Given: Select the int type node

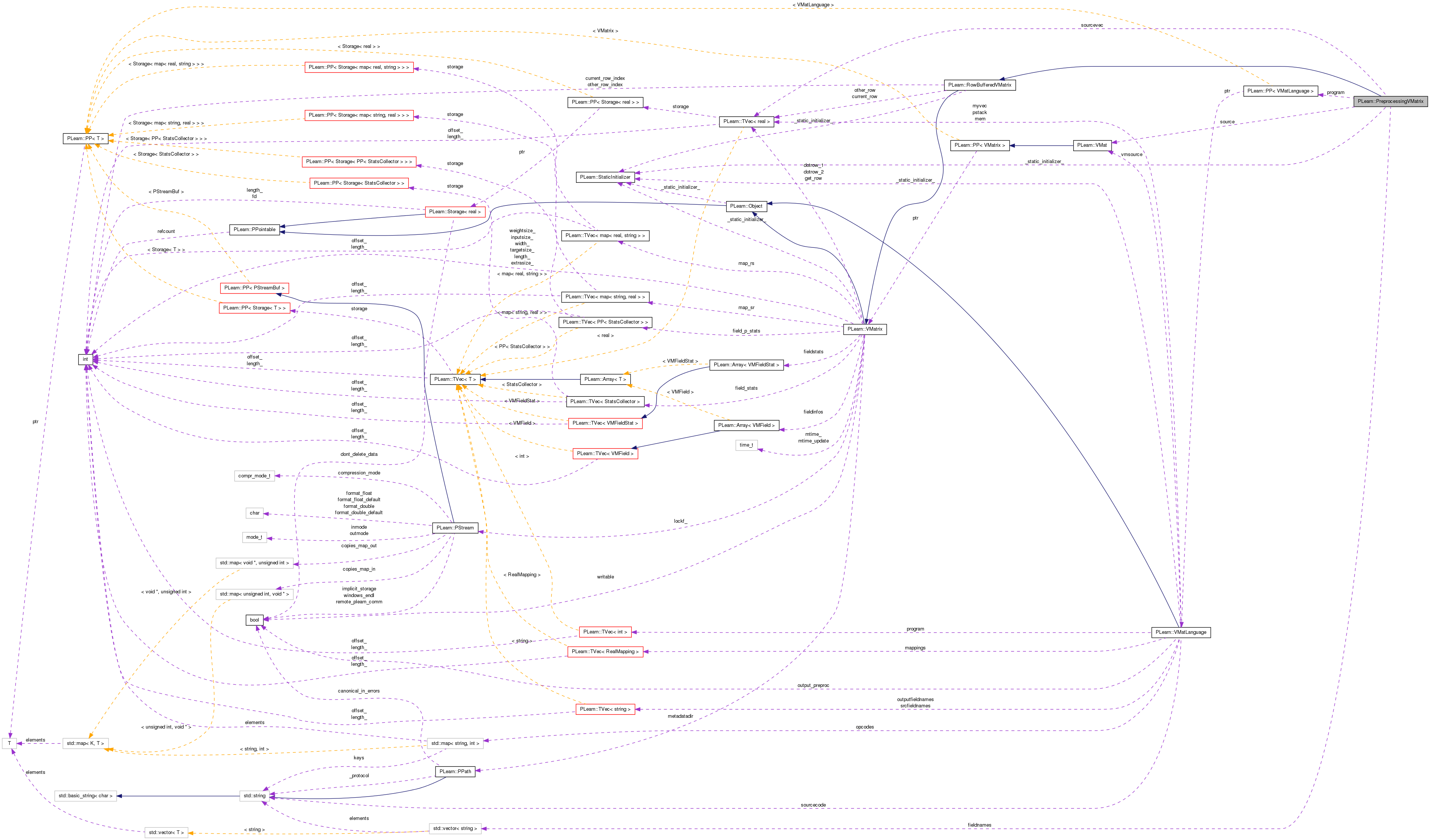Looking at the screenshot, I should click(x=86, y=359).
